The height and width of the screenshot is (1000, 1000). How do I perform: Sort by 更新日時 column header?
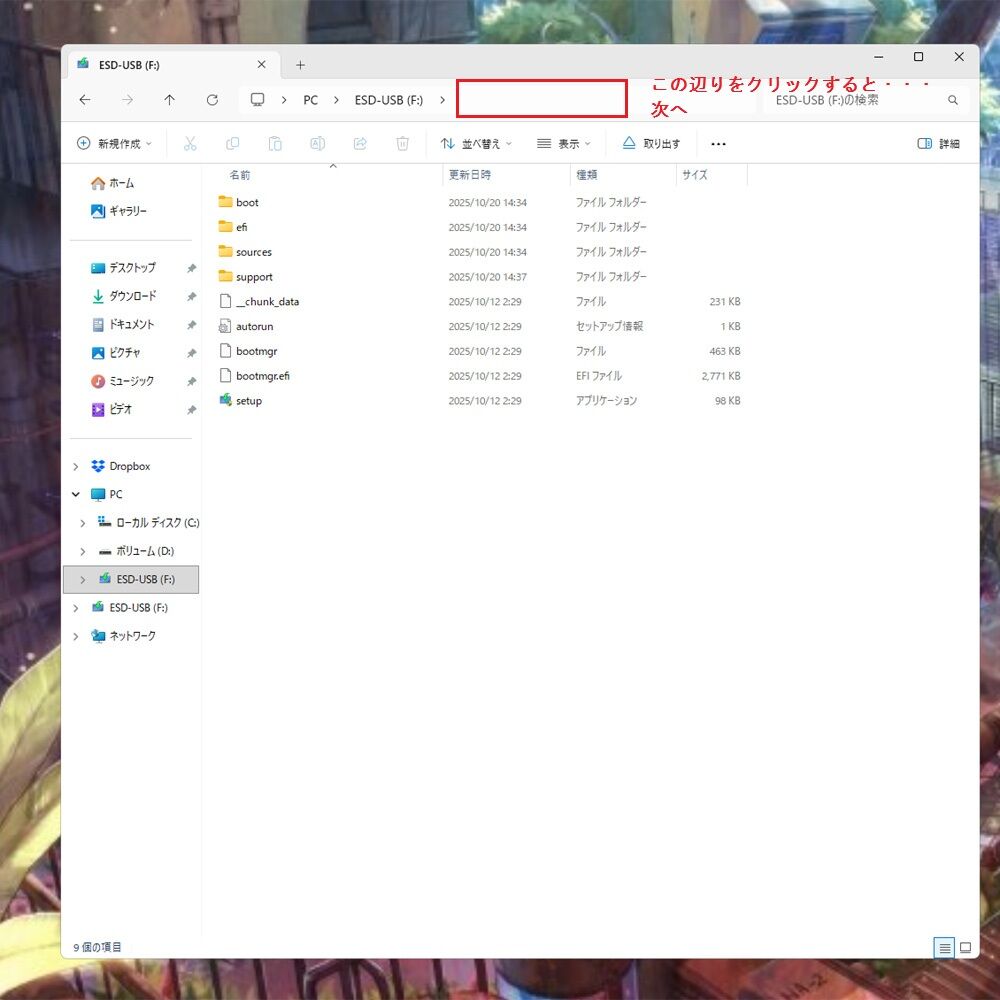(470, 175)
